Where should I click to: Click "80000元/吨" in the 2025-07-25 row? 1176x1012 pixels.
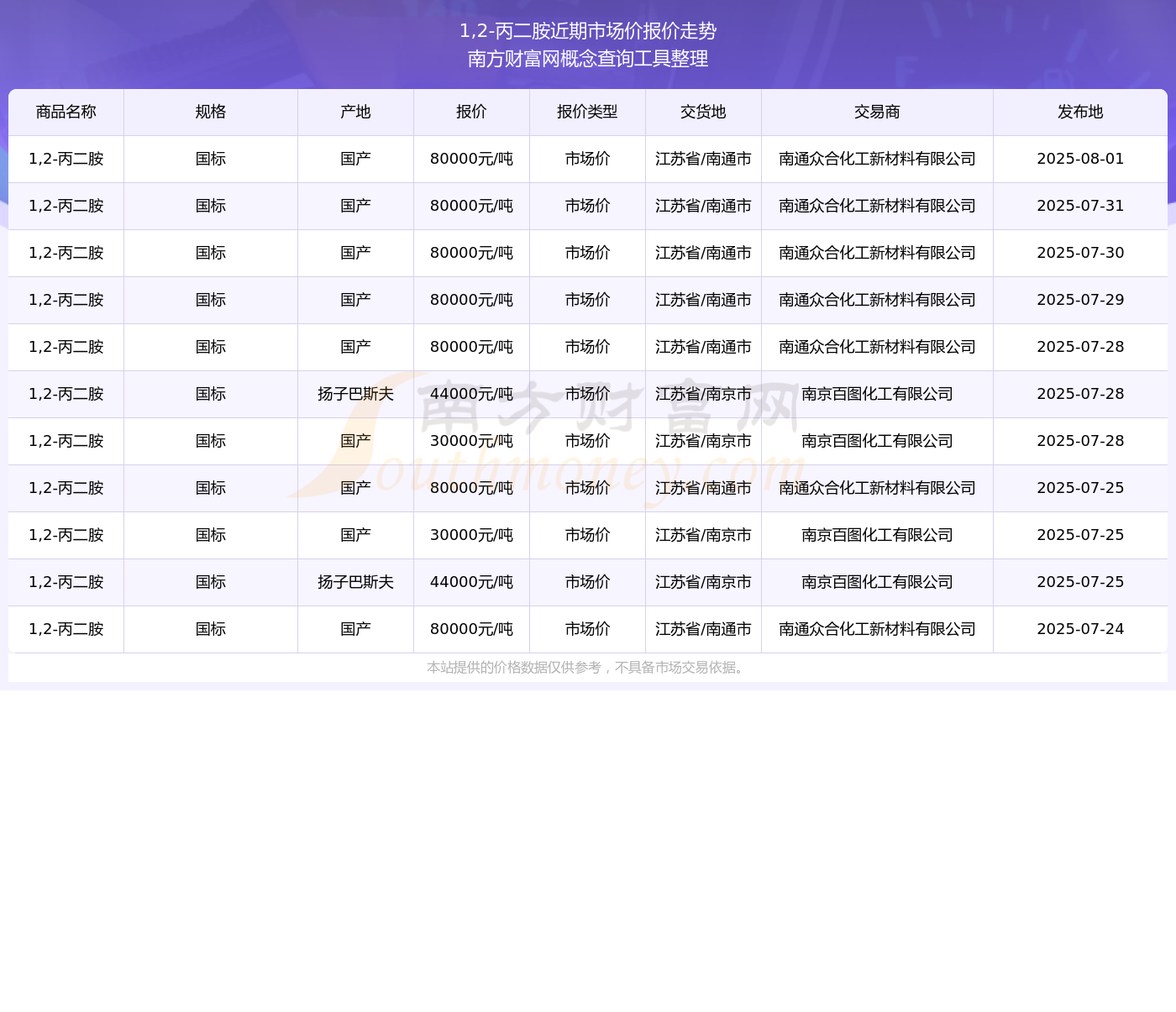click(x=472, y=488)
